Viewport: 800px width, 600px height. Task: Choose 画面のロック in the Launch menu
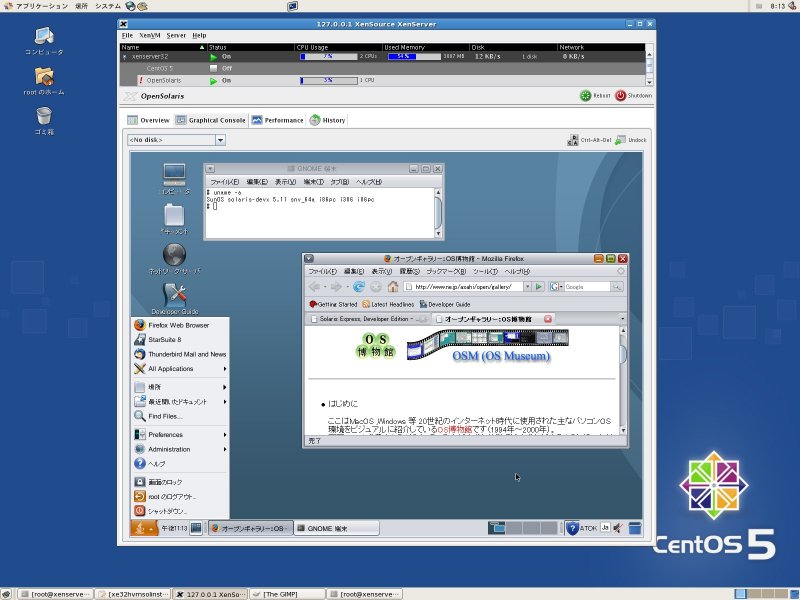tap(180, 482)
